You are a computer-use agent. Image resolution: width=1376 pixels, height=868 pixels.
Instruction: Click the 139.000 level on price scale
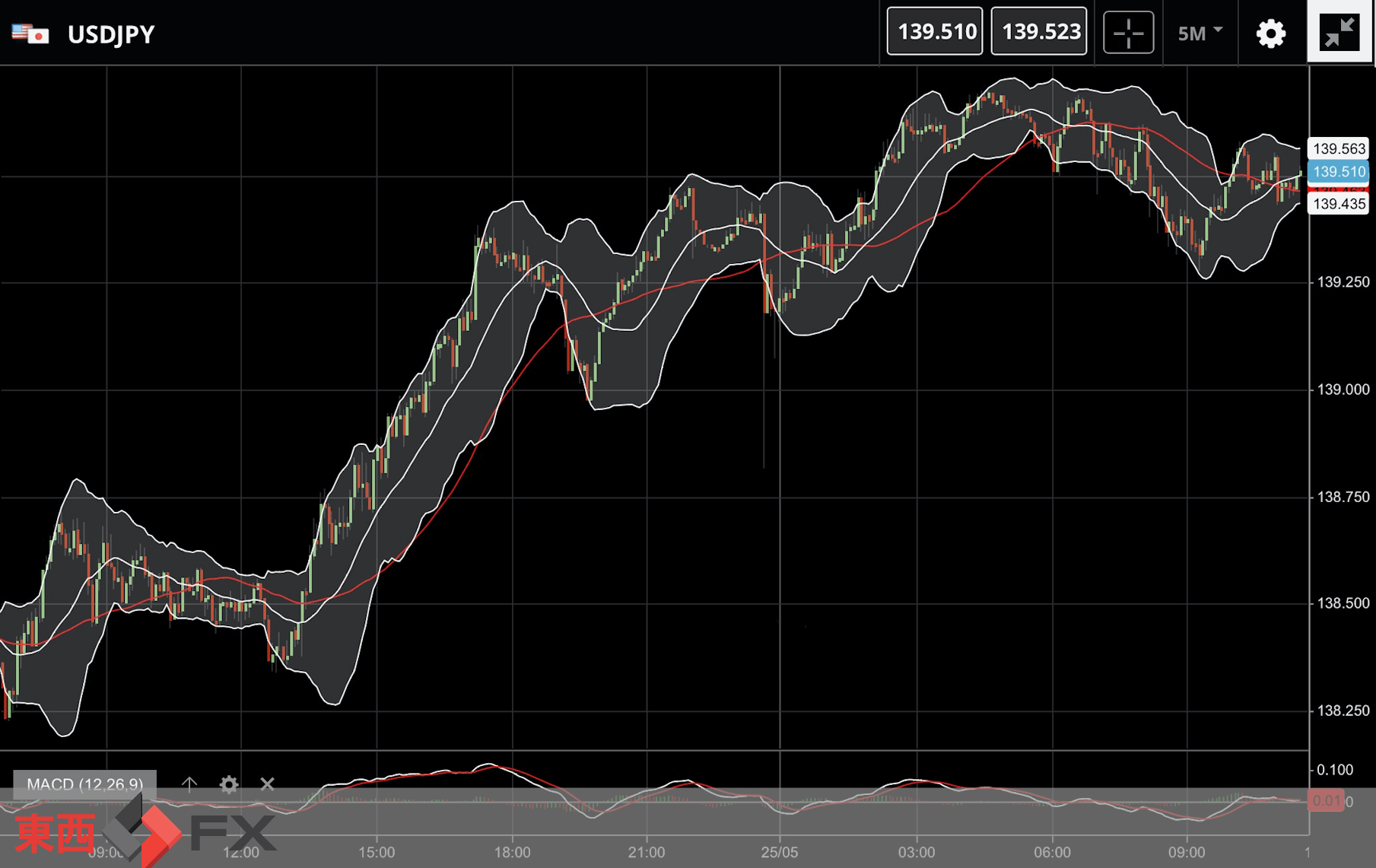[x=1343, y=389]
